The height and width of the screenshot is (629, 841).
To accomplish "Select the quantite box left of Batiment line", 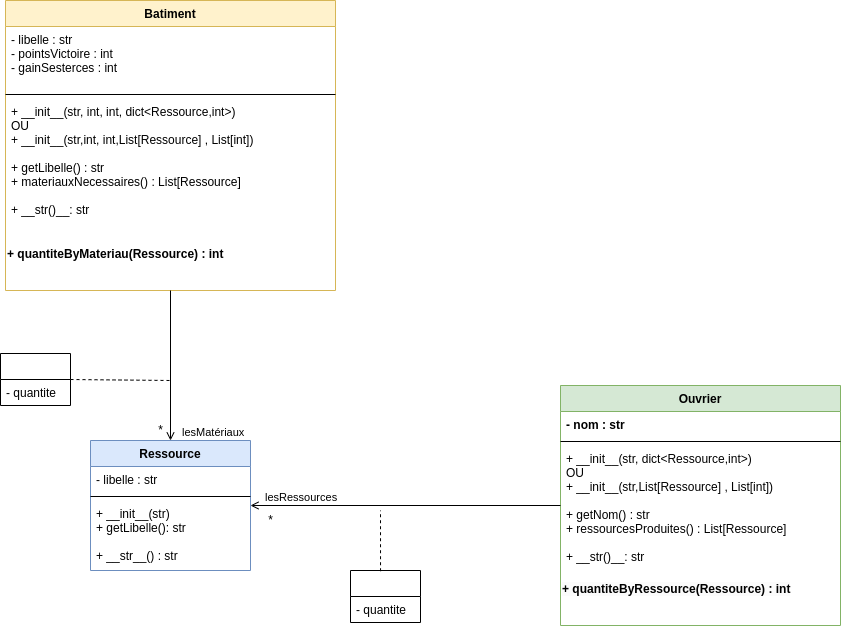I will point(35,392).
